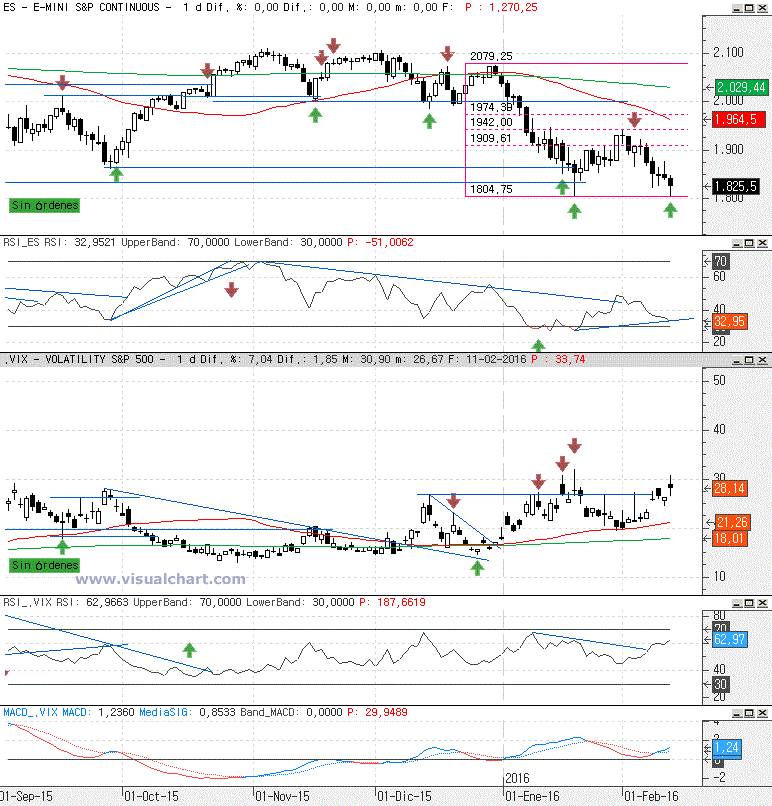Click the 01-Dic-15 date on time axis

(x=404, y=797)
